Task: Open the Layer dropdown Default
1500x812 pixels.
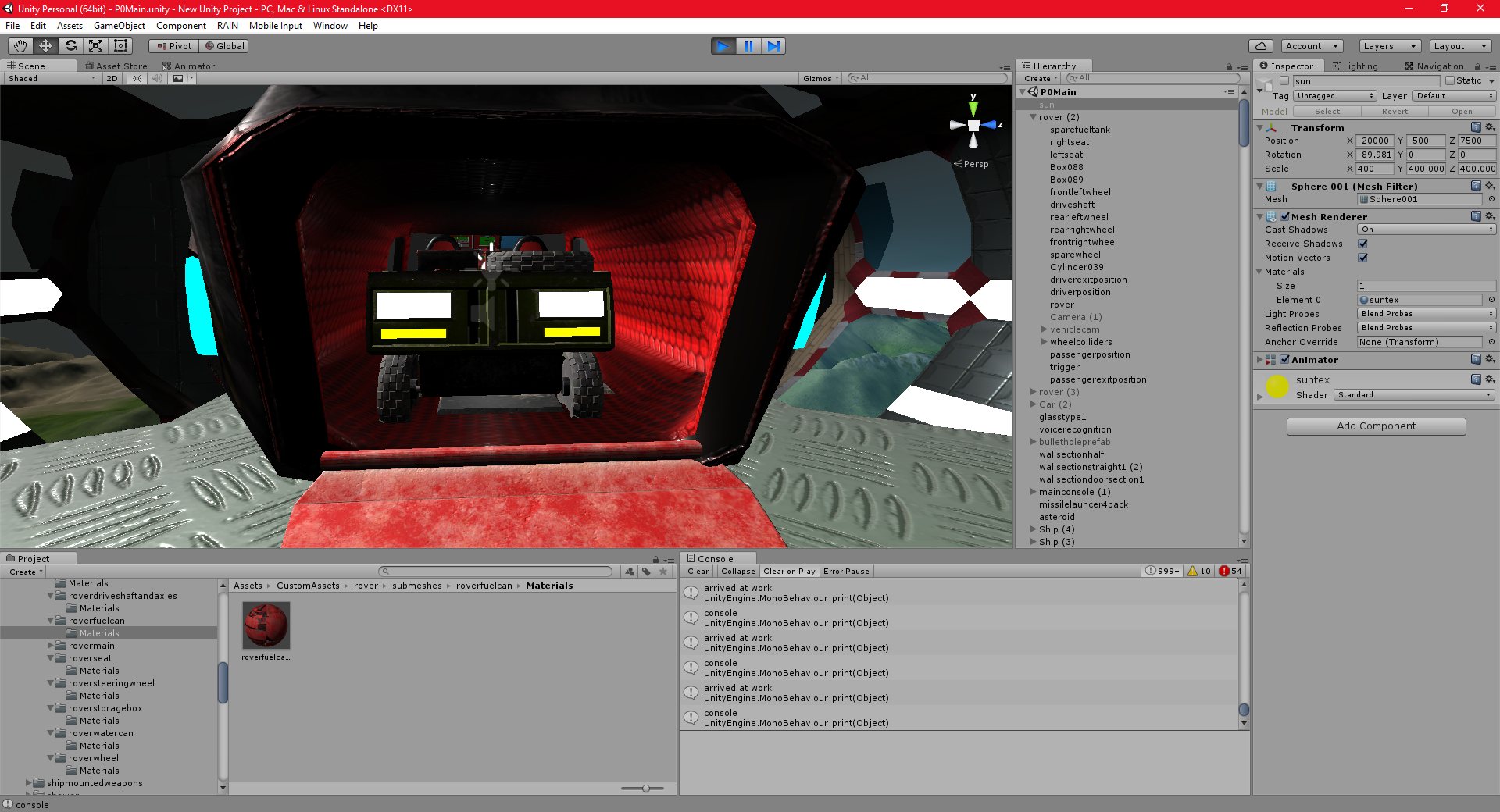Action: pos(1454,95)
